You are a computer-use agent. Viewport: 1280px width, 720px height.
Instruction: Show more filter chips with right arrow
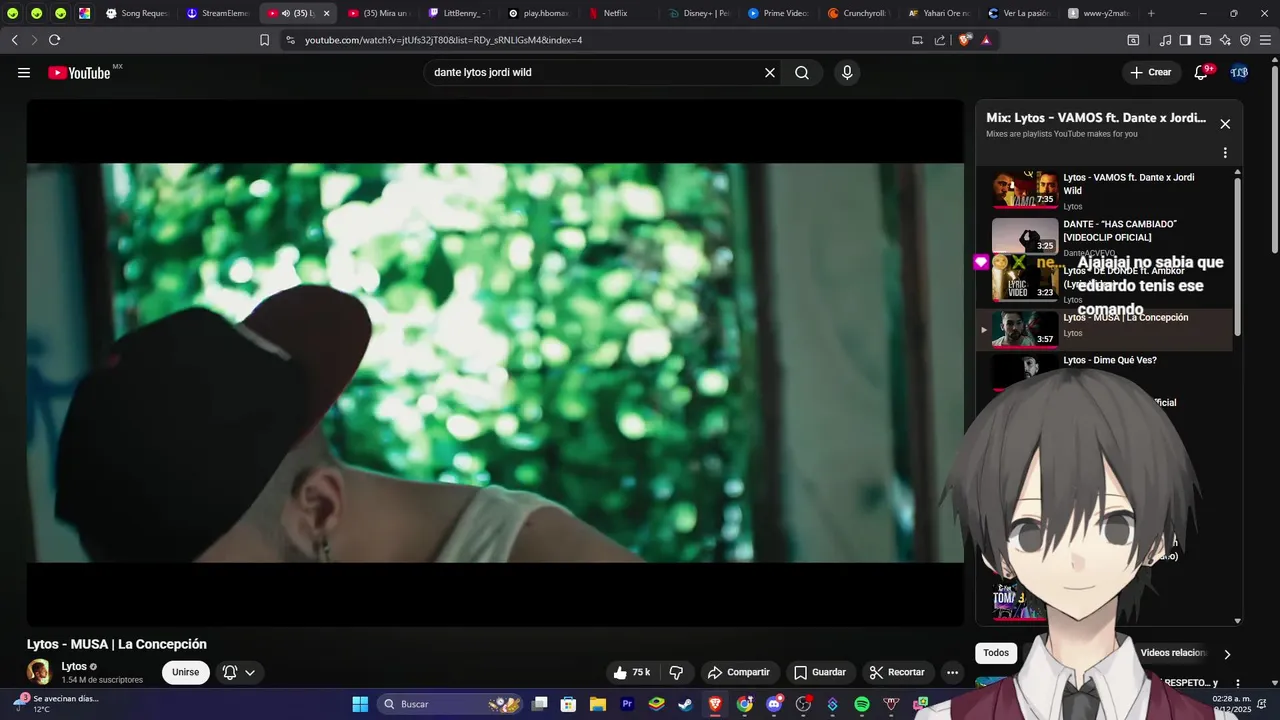(x=1227, y=654)
